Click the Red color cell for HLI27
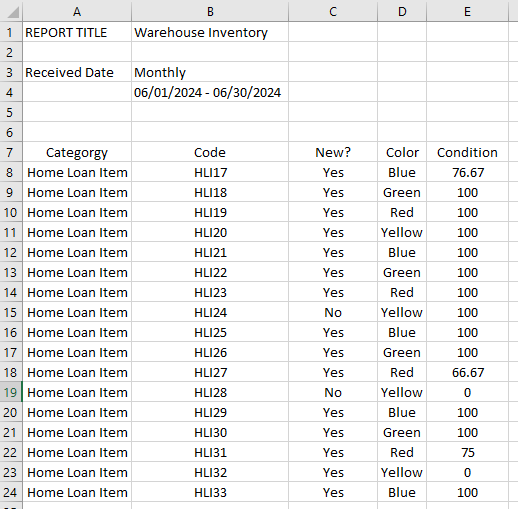The image size is (518, 509). [402, 372]
